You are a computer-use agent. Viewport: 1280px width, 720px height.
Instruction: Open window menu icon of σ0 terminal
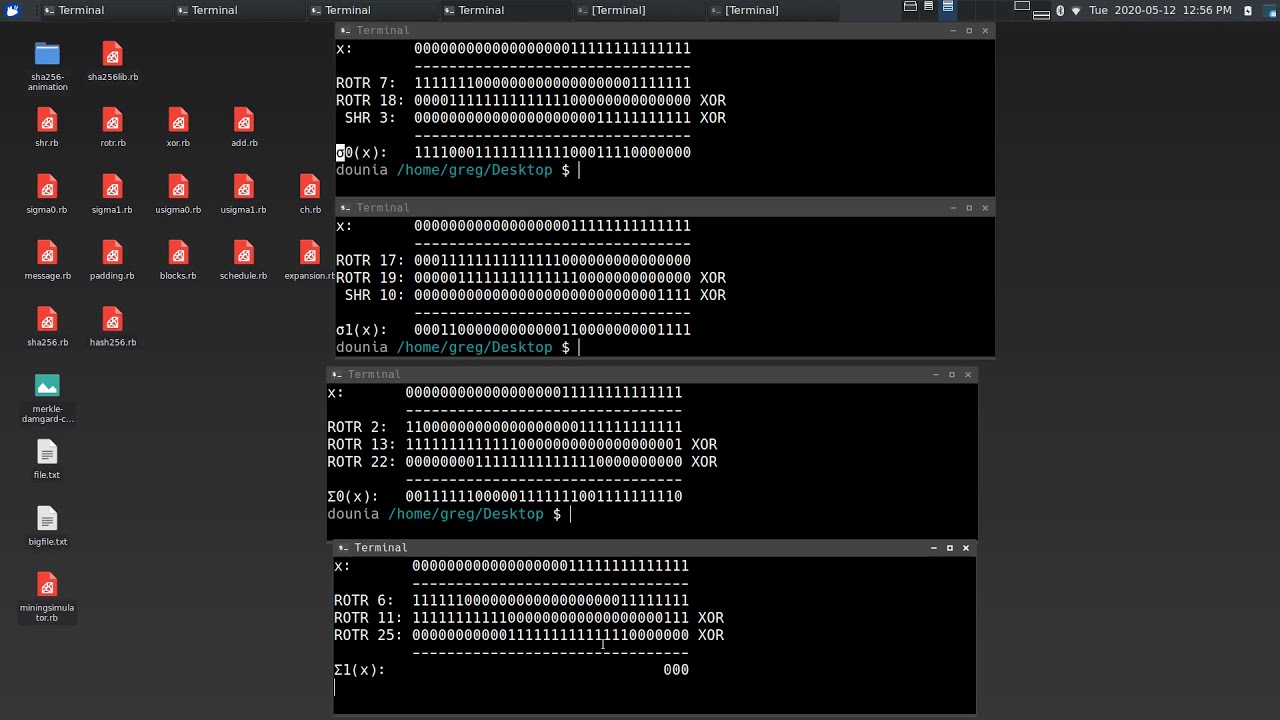(345, 31)
